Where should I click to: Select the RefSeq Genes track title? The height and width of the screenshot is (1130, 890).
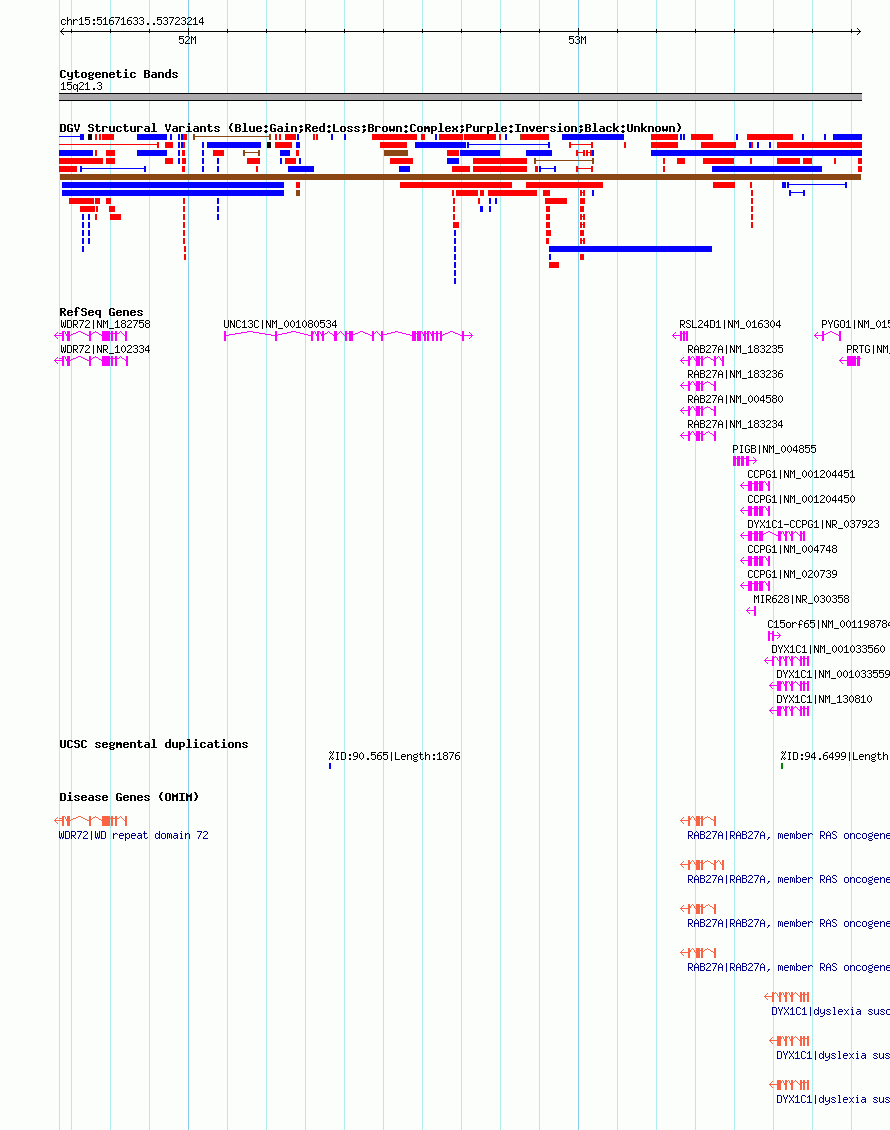point(101,312)
